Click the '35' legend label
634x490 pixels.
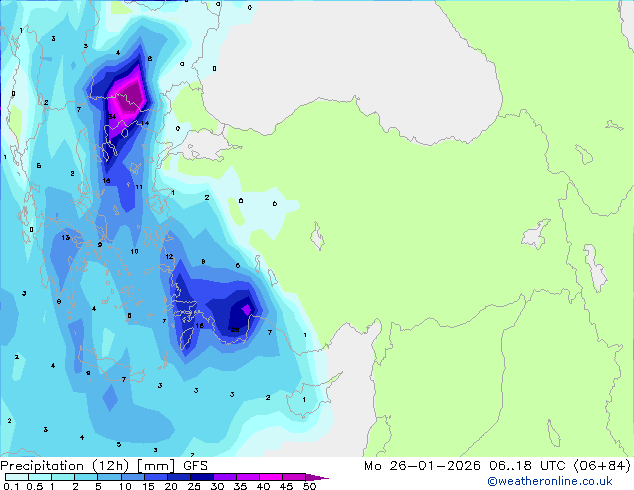pos(240,486)
